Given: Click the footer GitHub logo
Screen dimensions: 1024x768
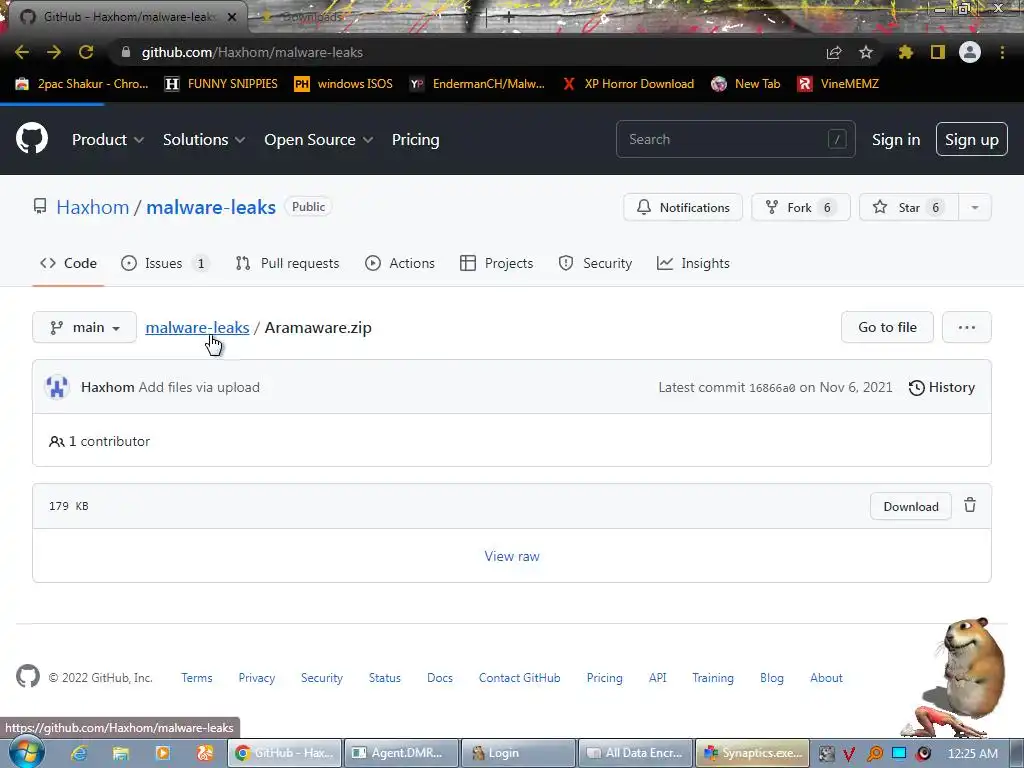Looking at the screenshot, I should point(27,677).
